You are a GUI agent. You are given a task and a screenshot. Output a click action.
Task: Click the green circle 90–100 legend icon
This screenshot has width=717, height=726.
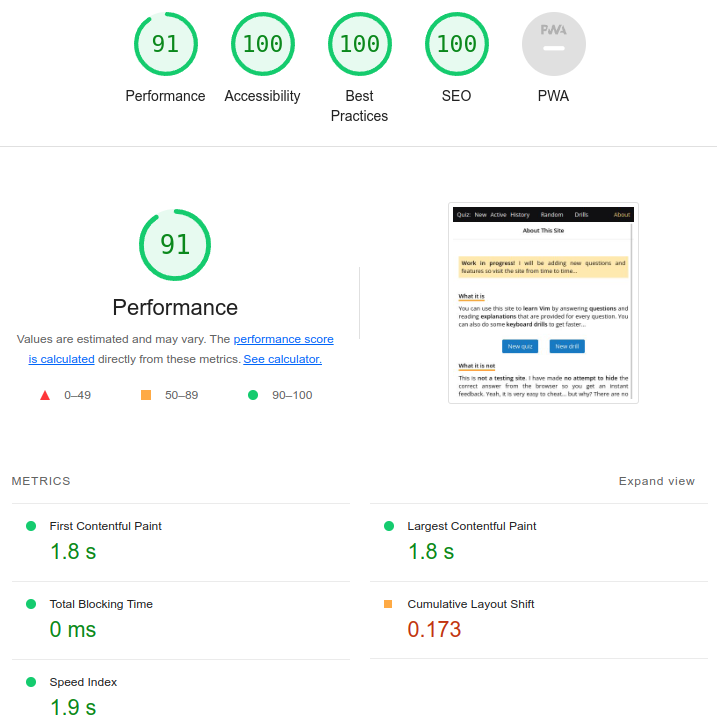tap(253, 395)
